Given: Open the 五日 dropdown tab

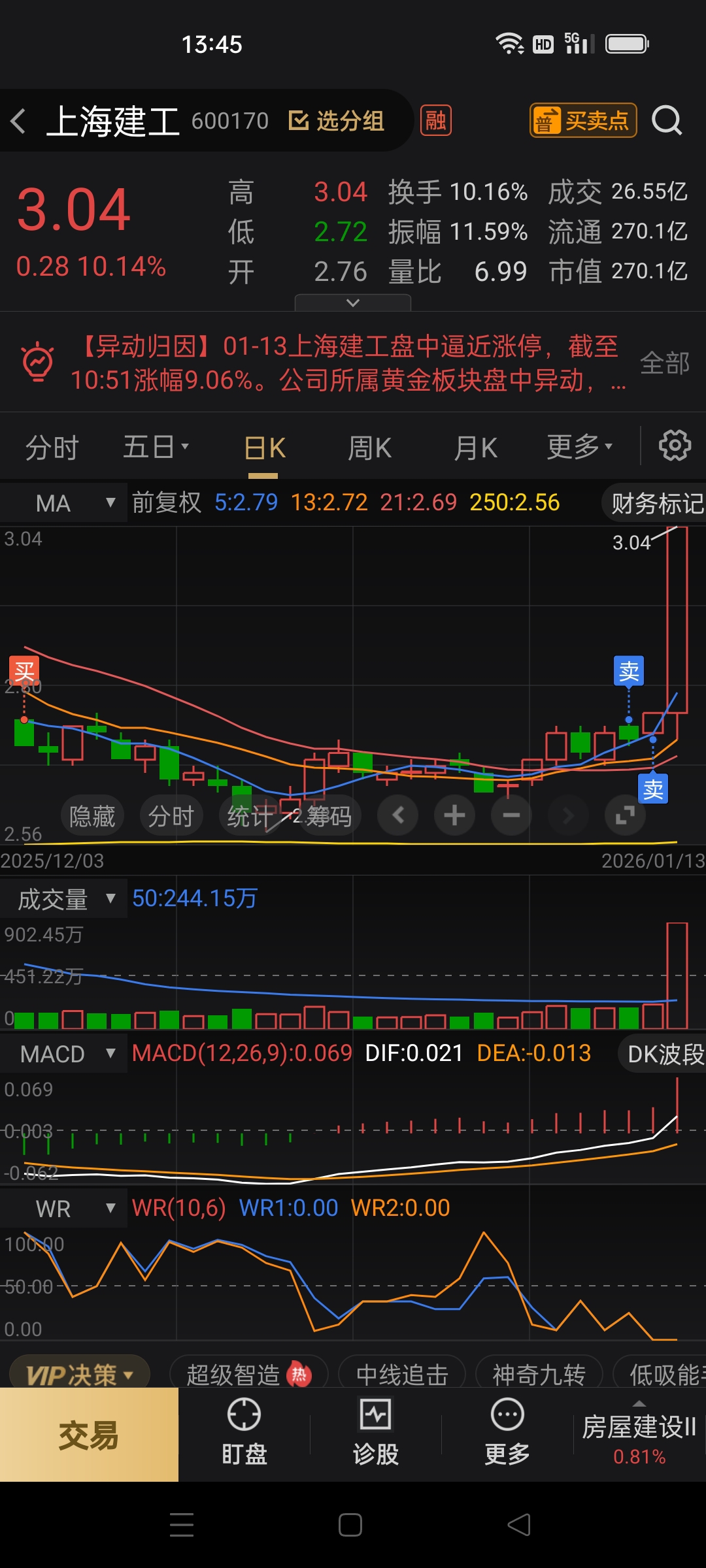Looking at the screenshot, I should (156, 448).
